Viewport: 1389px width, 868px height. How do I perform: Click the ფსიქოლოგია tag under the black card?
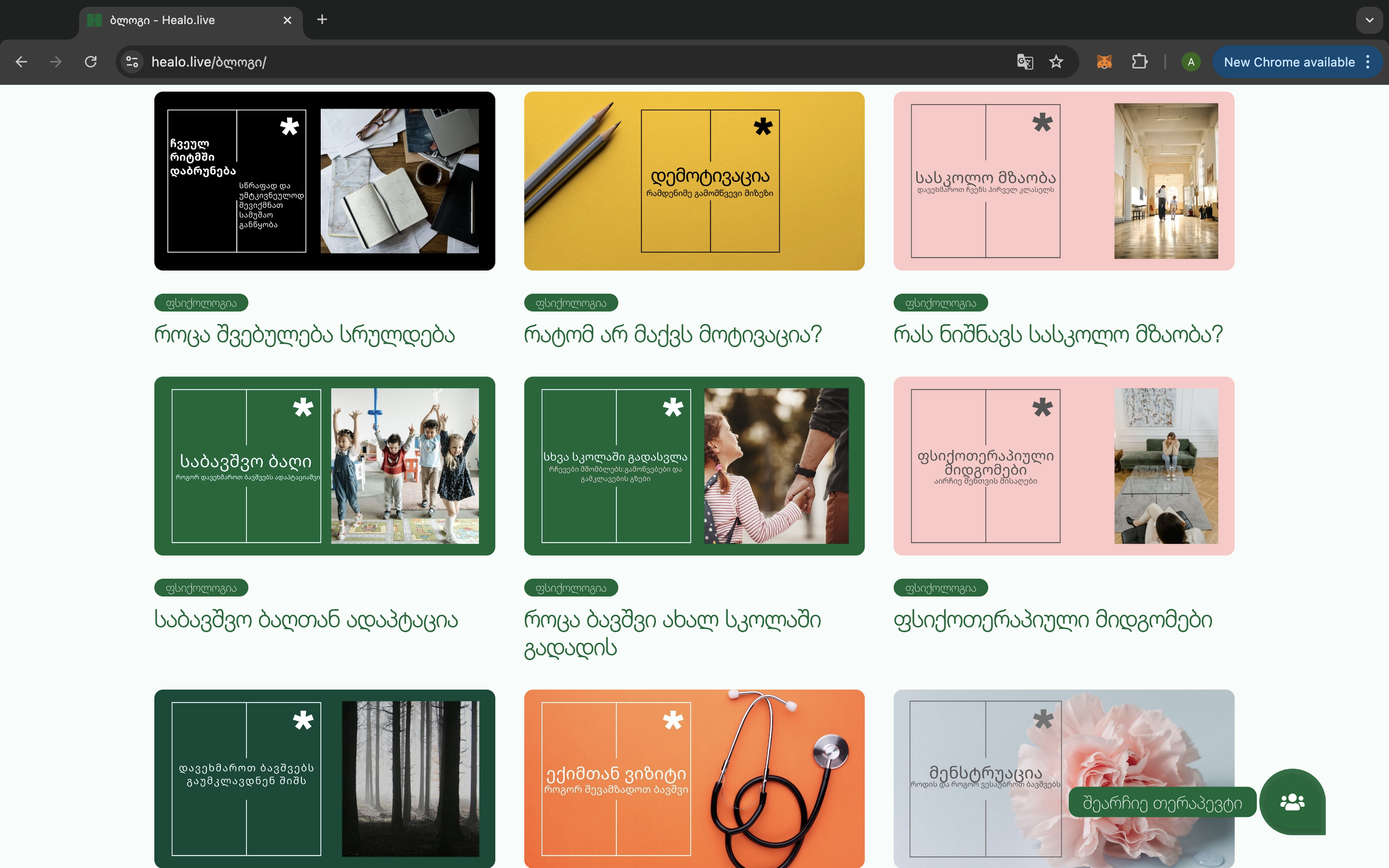(x=201, y=303)
